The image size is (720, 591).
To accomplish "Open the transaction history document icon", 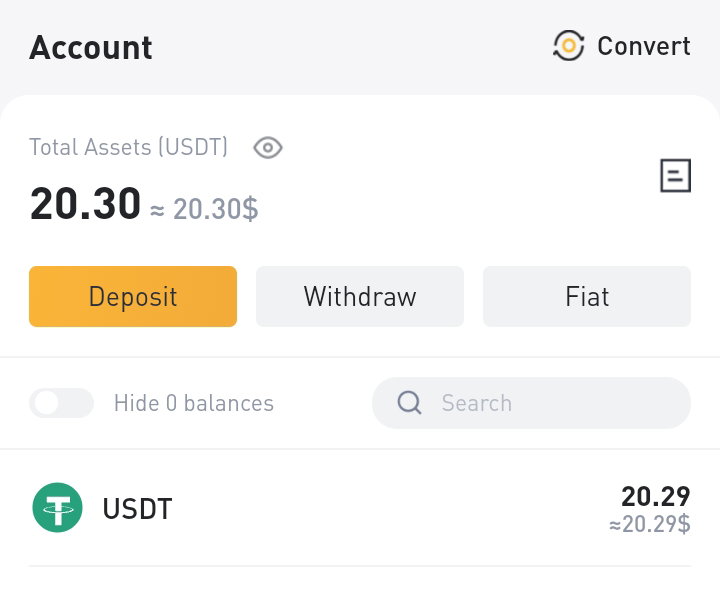I will (x=675, y=175).
